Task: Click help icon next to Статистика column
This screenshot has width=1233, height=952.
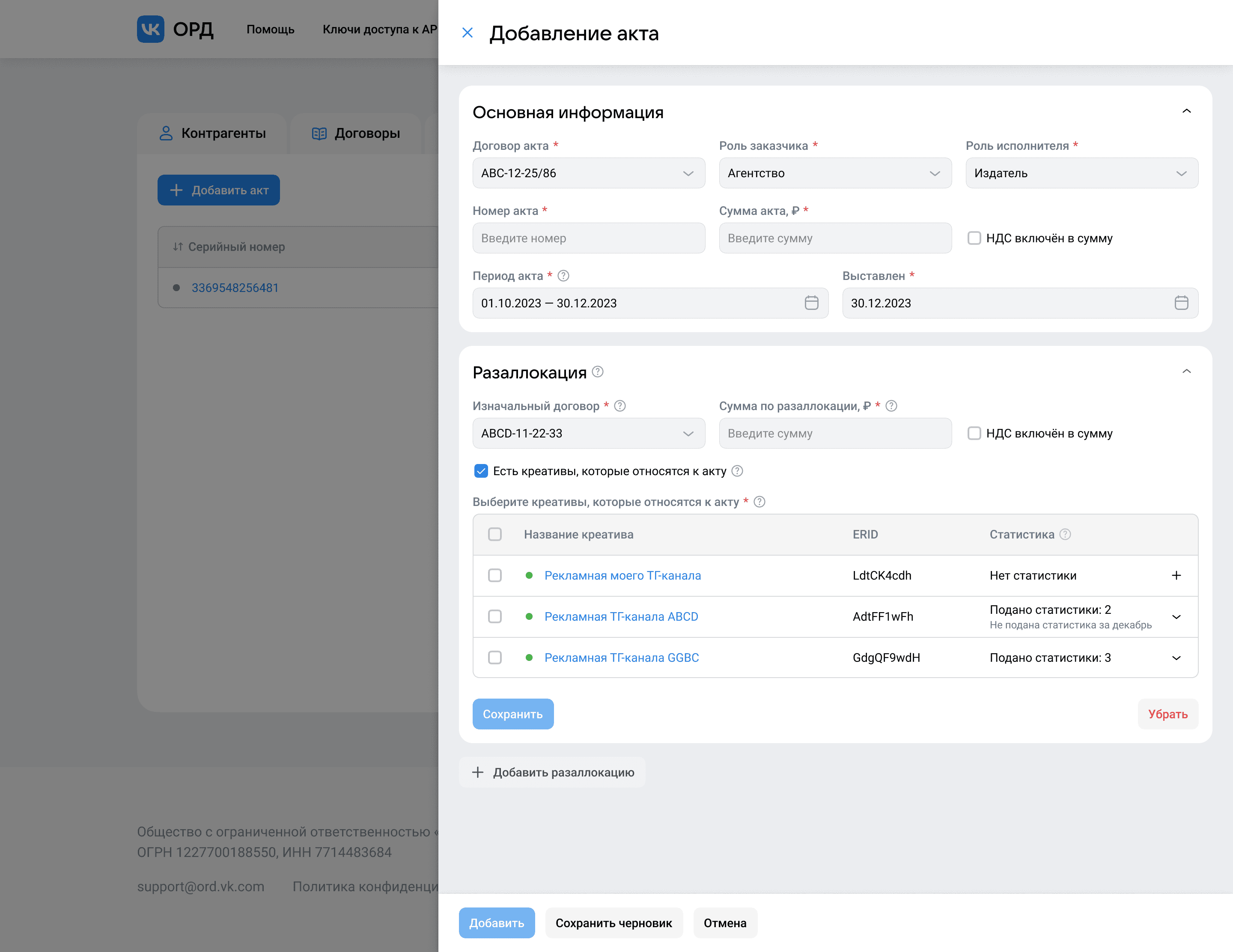Action: coord(1065,534)
